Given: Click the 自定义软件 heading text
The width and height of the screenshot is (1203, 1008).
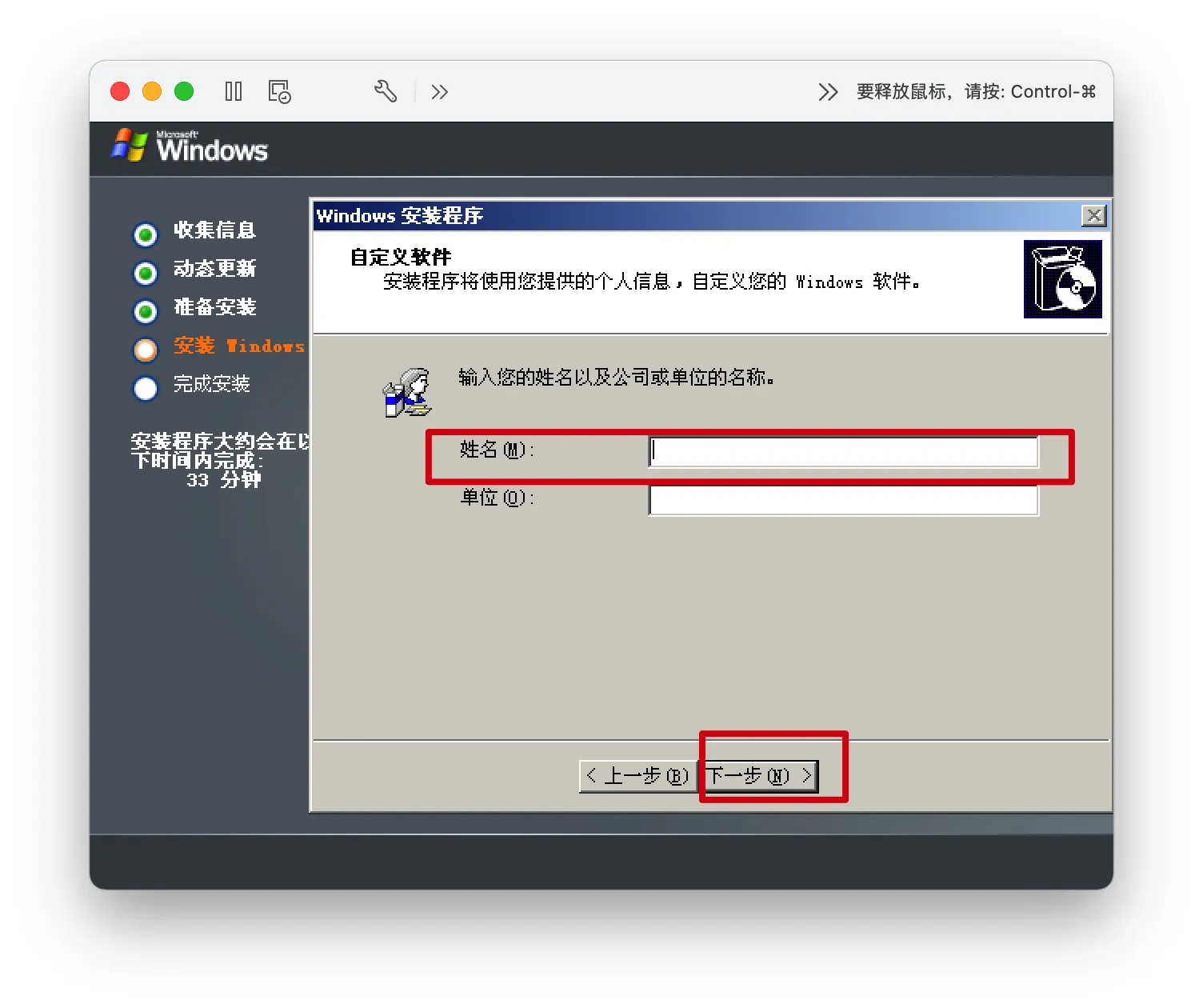Looking at the screenshot, I should [401, 257].
